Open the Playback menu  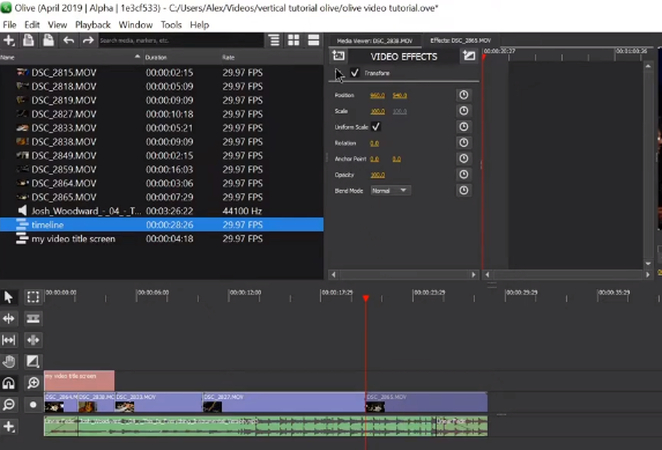[93, 25]
